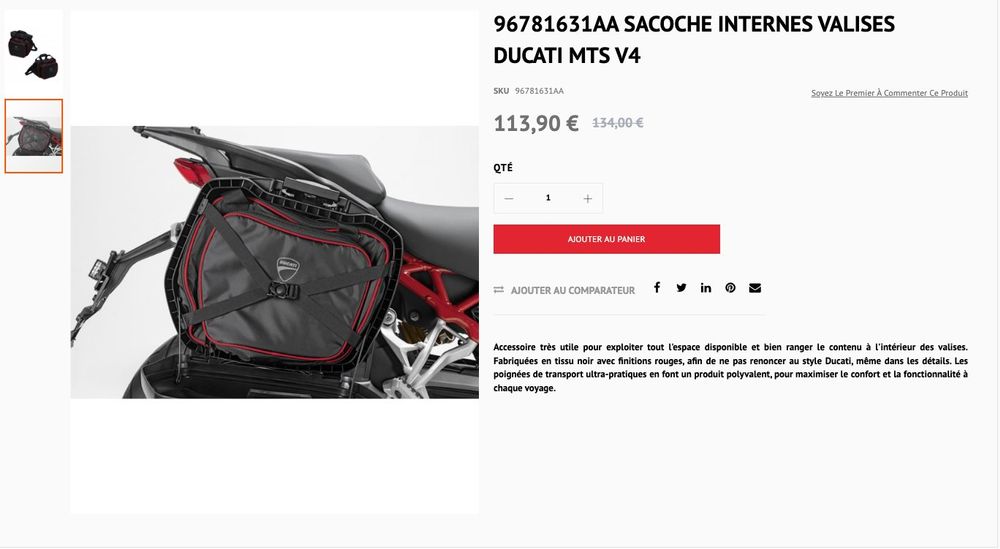This screenshot has height=549, width=1000.
Task: Select the two-bags thumbnail image
Action: pos(34,53)
